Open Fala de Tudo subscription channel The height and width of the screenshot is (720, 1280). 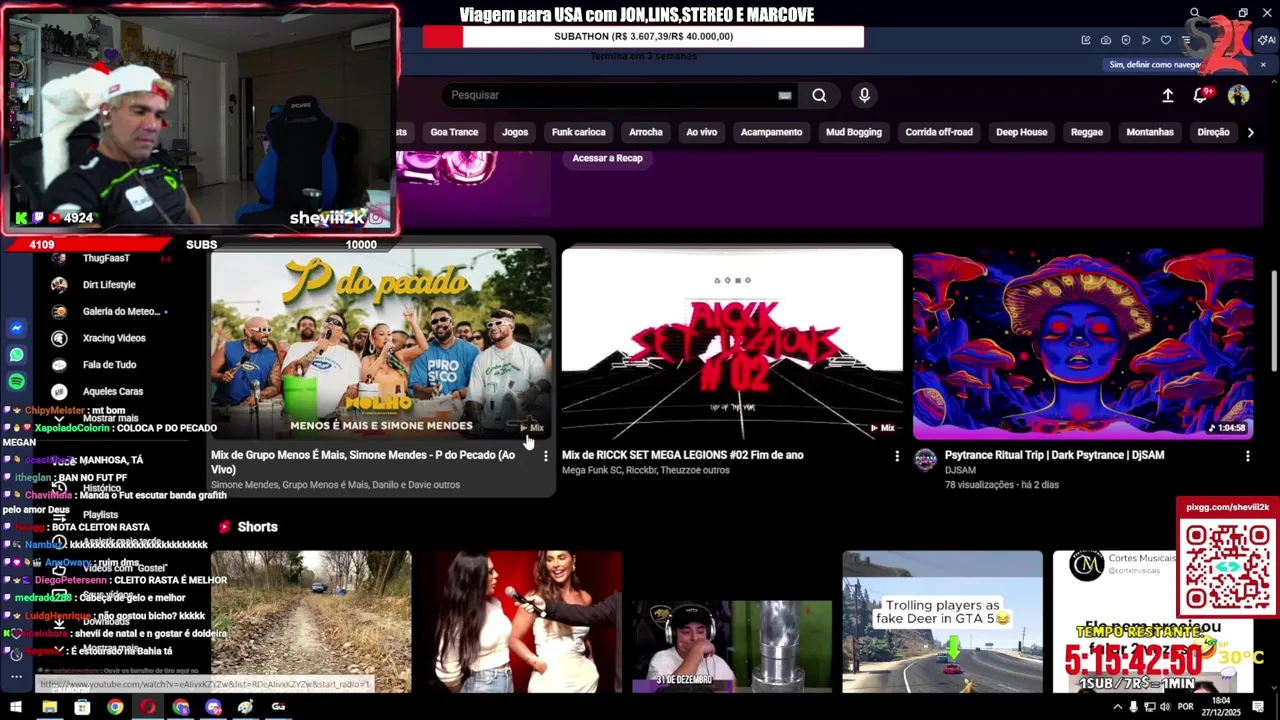pyautogui.click(x=108, y=365)
